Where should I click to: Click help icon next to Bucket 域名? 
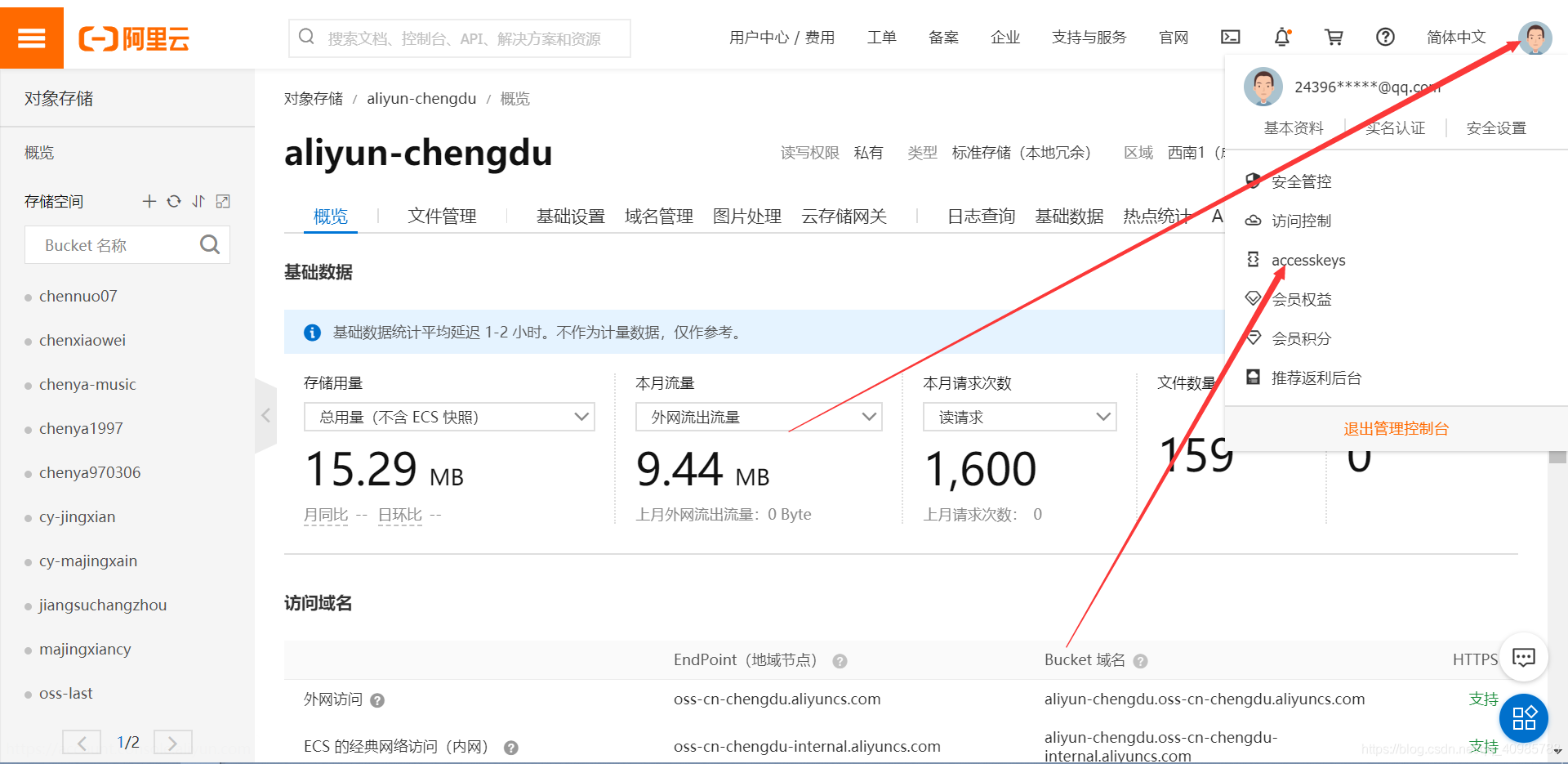point(1140,661)
